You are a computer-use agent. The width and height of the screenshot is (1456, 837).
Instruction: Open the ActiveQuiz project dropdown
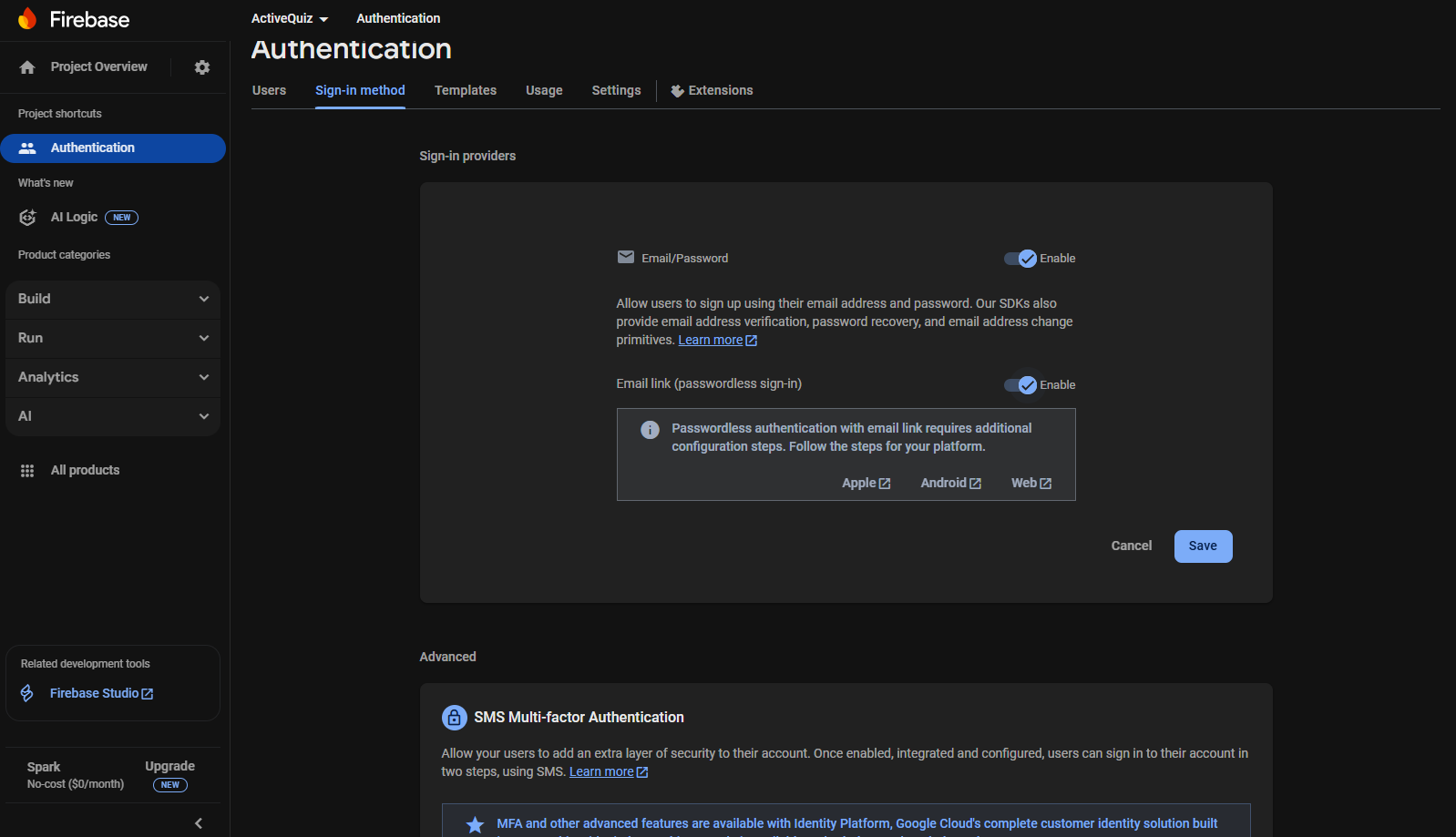(x=290, y=18)
